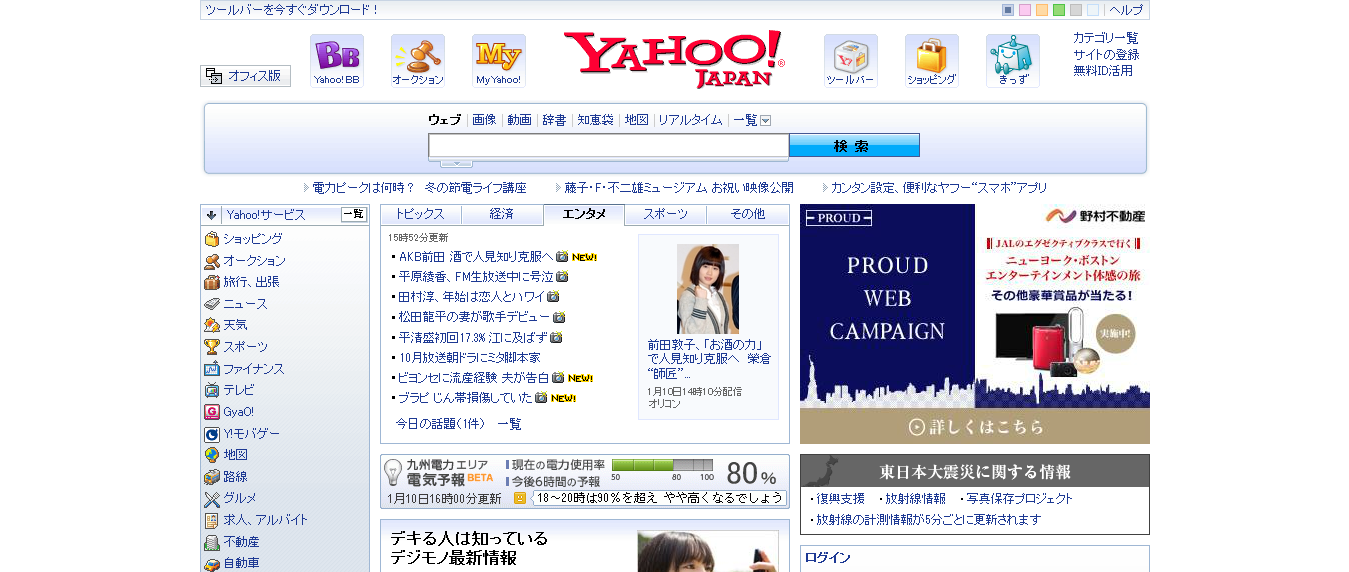This screenshot has width=1349, height=572.
Task: Open ショッピング in the services sidebar
Action: 252,239
